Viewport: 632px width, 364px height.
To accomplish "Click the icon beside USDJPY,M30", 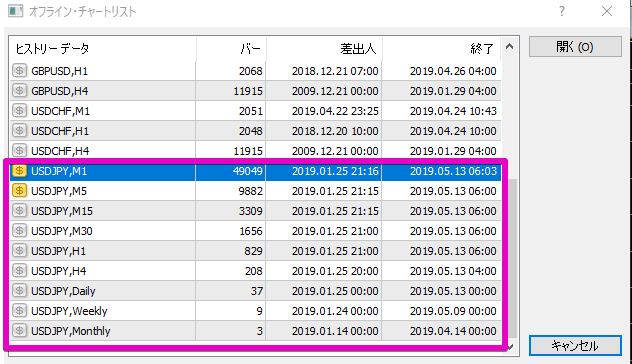I will tap(19, 231).
